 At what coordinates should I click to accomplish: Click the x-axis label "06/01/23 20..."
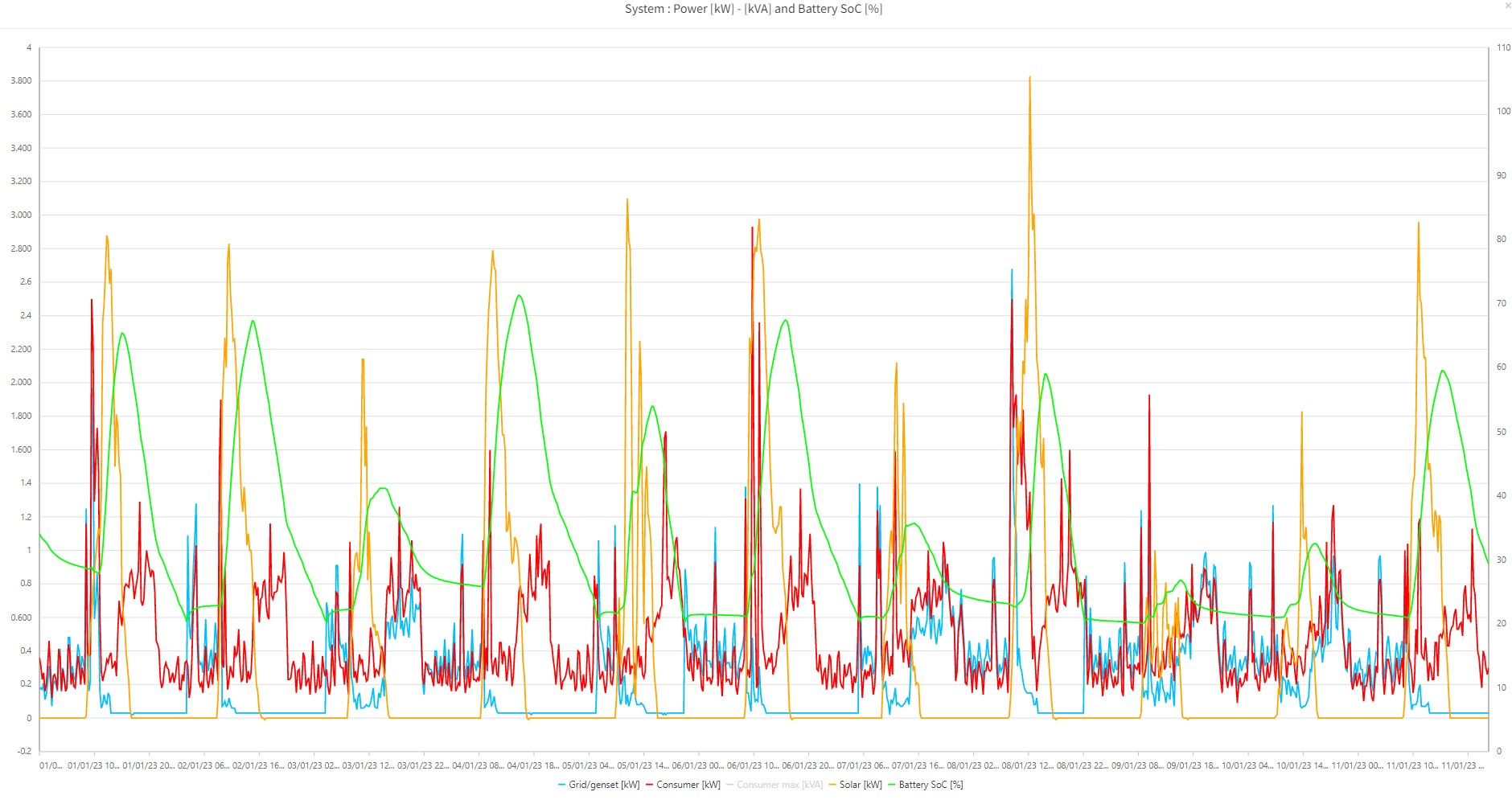(x=808, y=765)
